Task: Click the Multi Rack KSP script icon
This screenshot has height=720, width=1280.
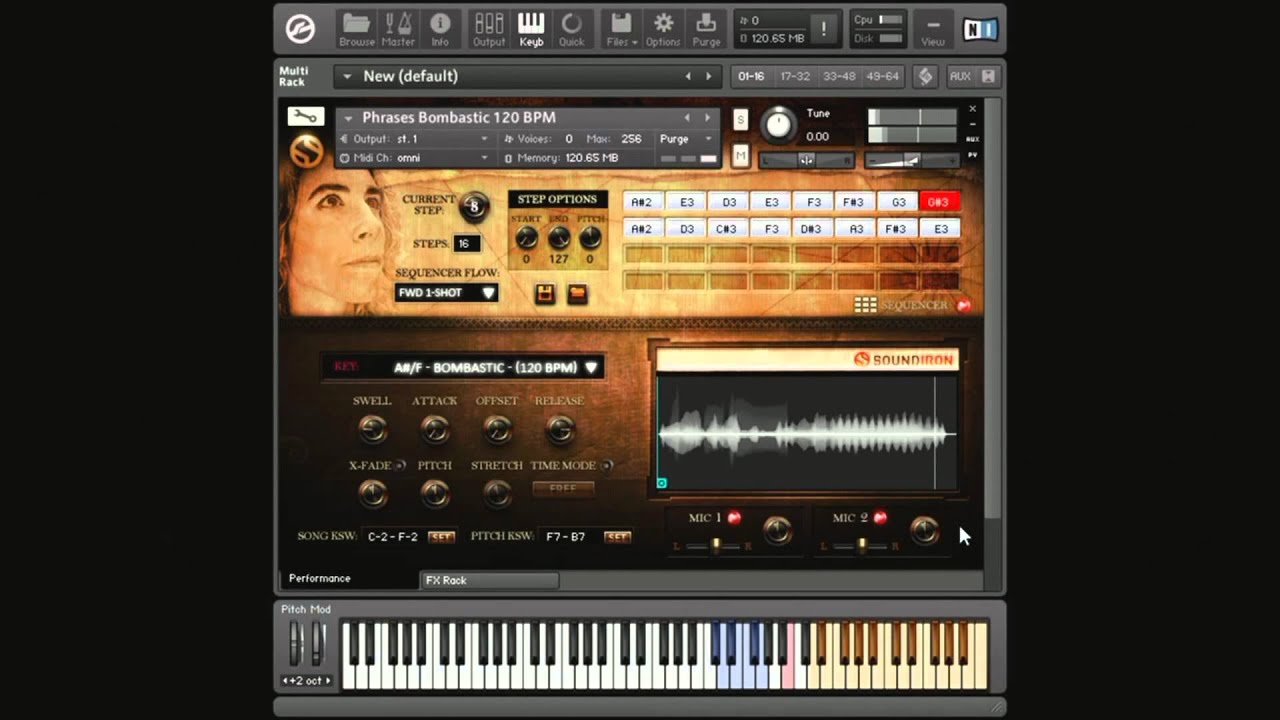Action: [925, 76]
